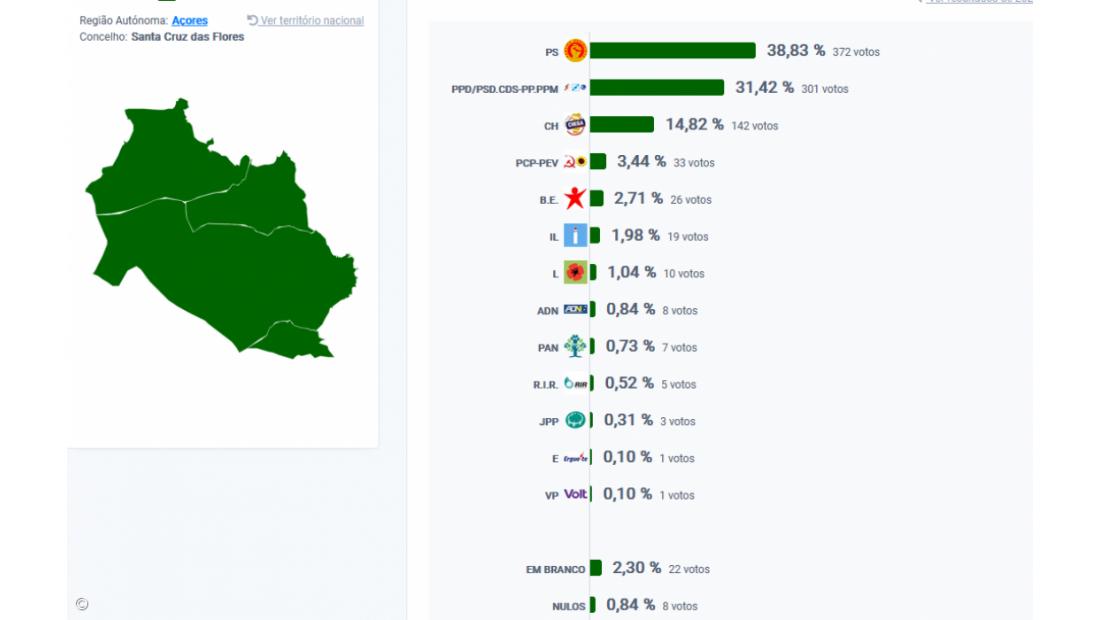Click the ADN party logo

(575, 310)
